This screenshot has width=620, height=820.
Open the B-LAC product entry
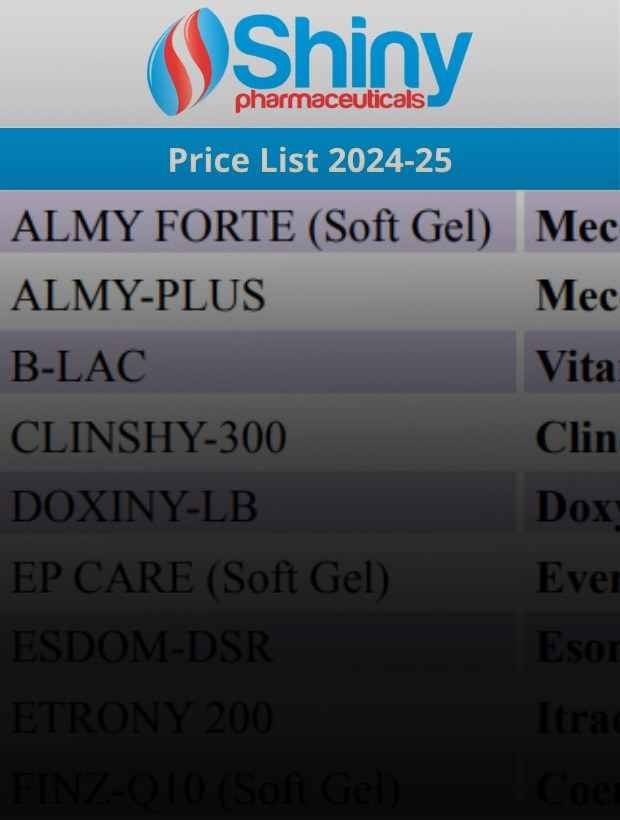[258, 366]
